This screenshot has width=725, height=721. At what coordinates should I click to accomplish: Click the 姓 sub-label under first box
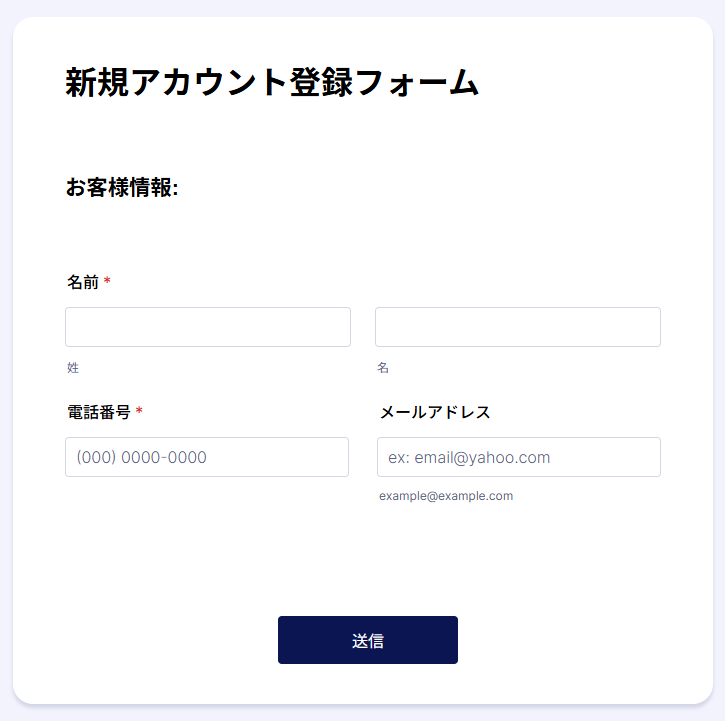[x=73, y=368]
